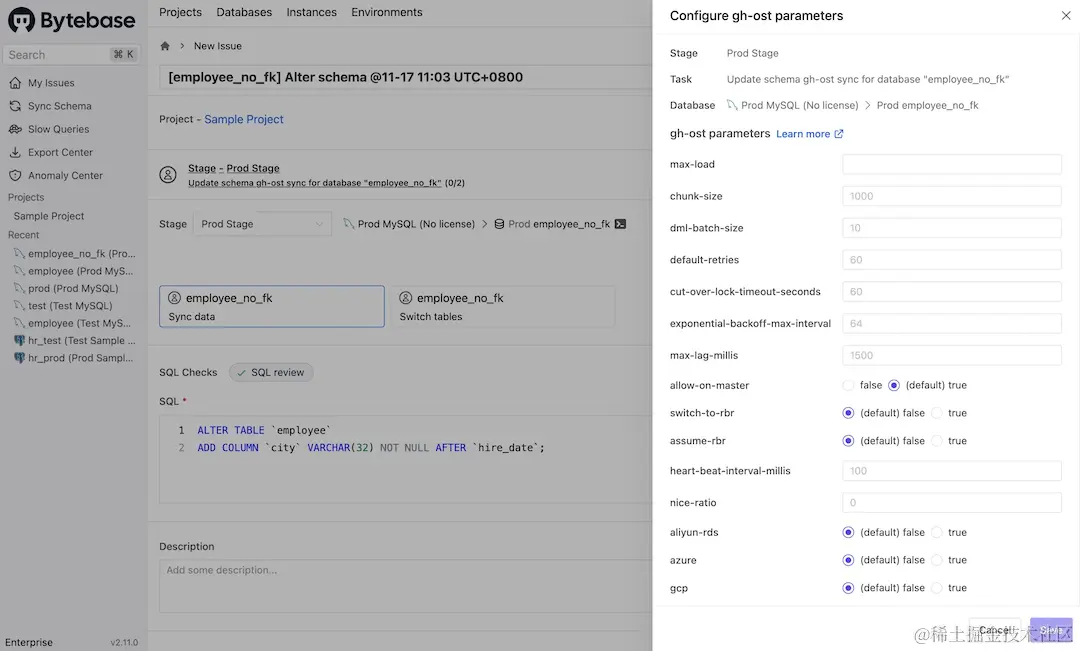The width and height of the screenshot is (1080, 651).
Task: Click the Bytebase logo
Action: (x=71, y=21)
